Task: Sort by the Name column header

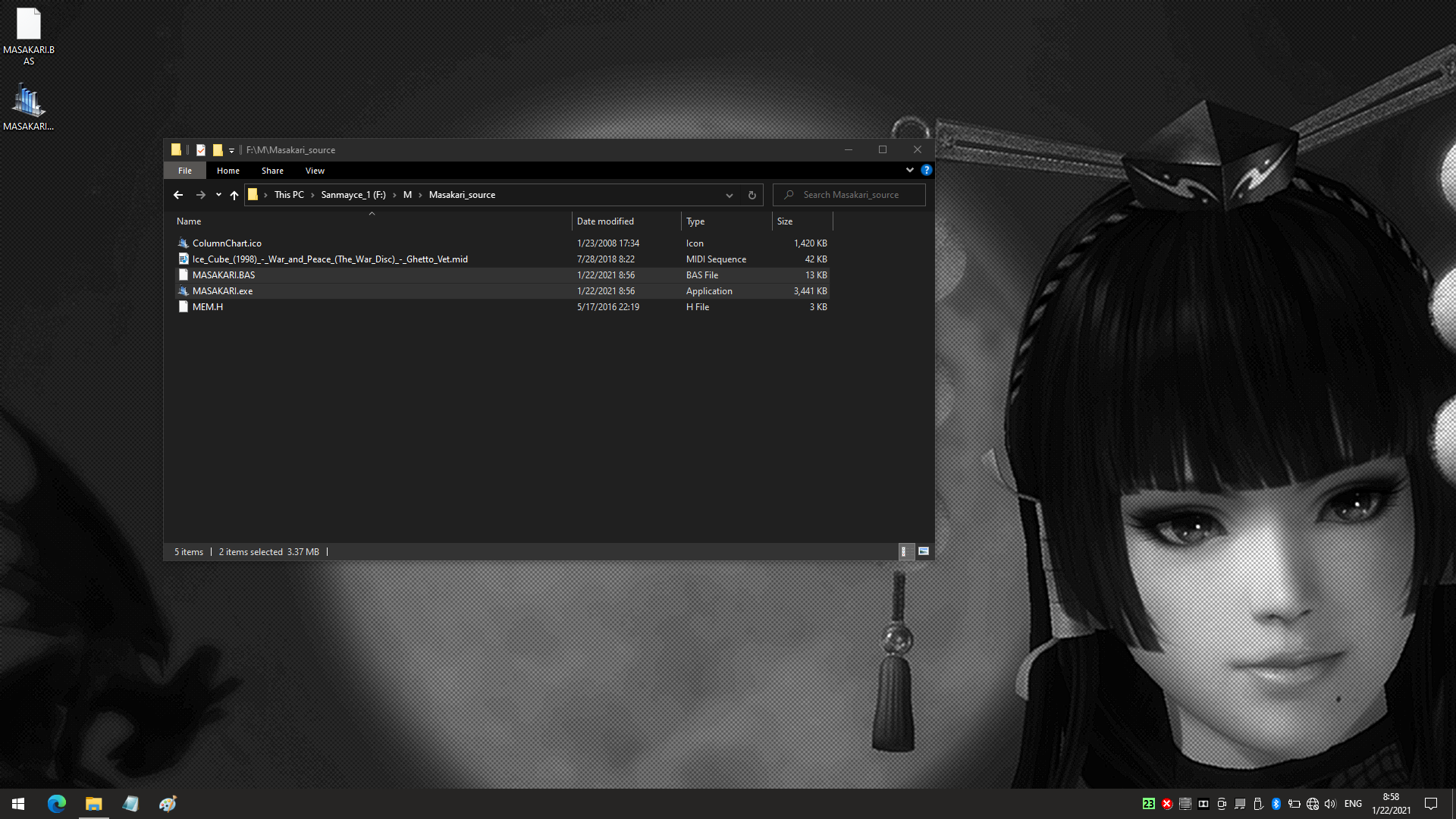Action: tap(372, 221)
